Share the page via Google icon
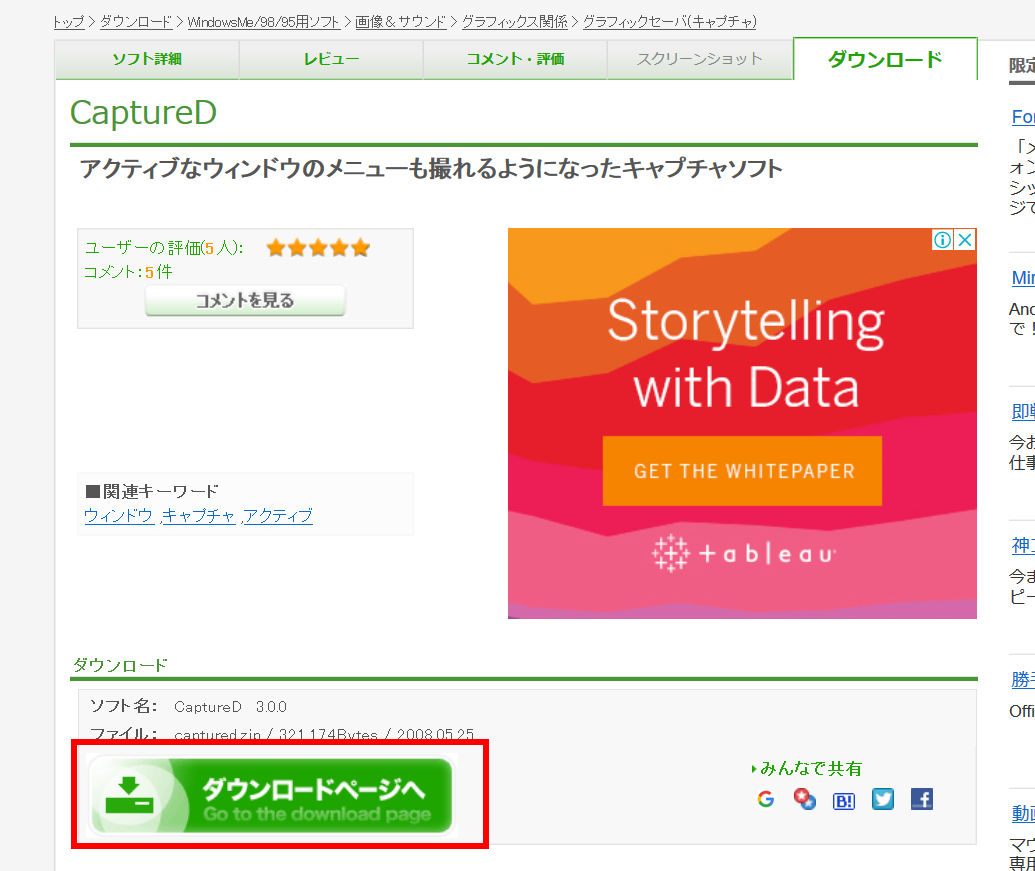1035x871 pixels. coord(766,799)
